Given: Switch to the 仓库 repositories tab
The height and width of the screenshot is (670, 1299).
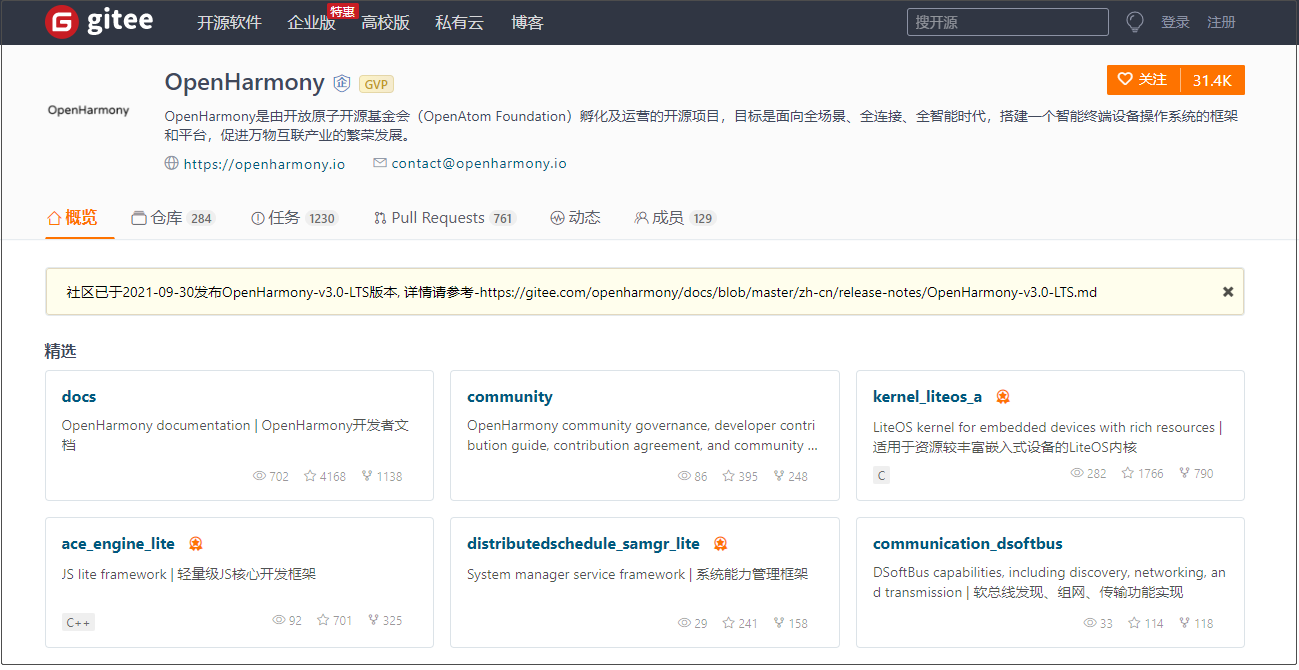Looking at the screenshot, I should pos(173,218).
